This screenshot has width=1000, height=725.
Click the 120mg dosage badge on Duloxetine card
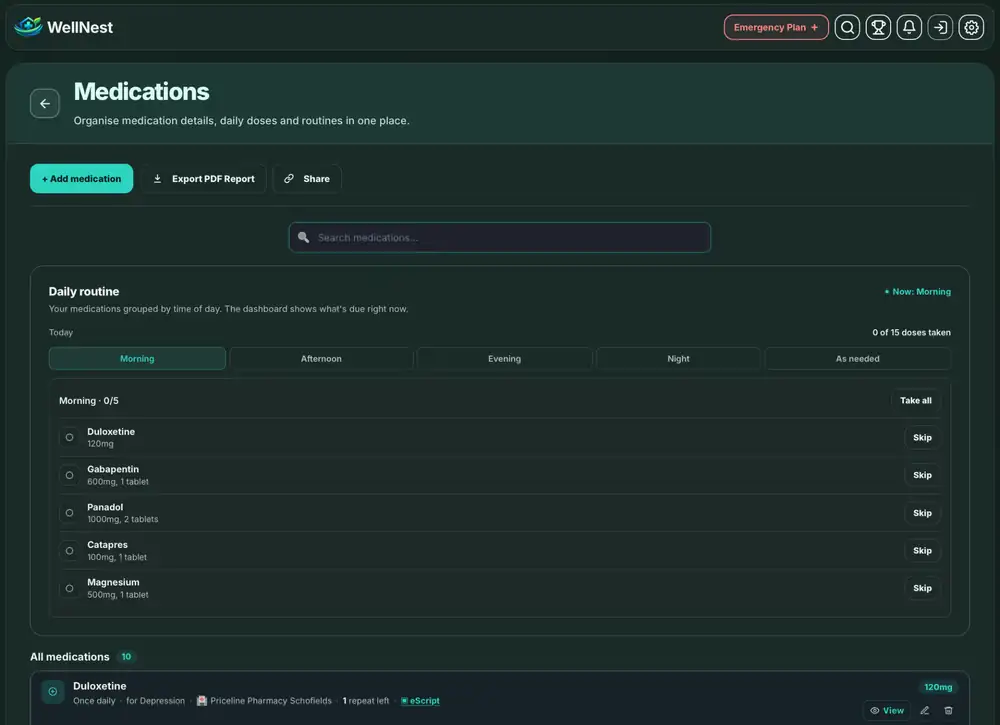938,687
